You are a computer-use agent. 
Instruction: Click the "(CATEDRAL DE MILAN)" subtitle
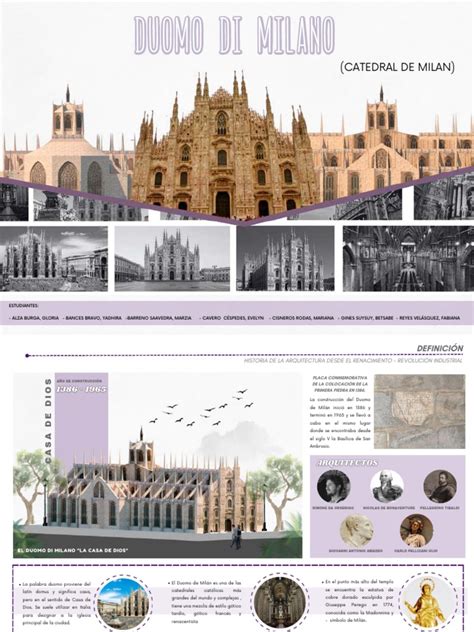397,67
